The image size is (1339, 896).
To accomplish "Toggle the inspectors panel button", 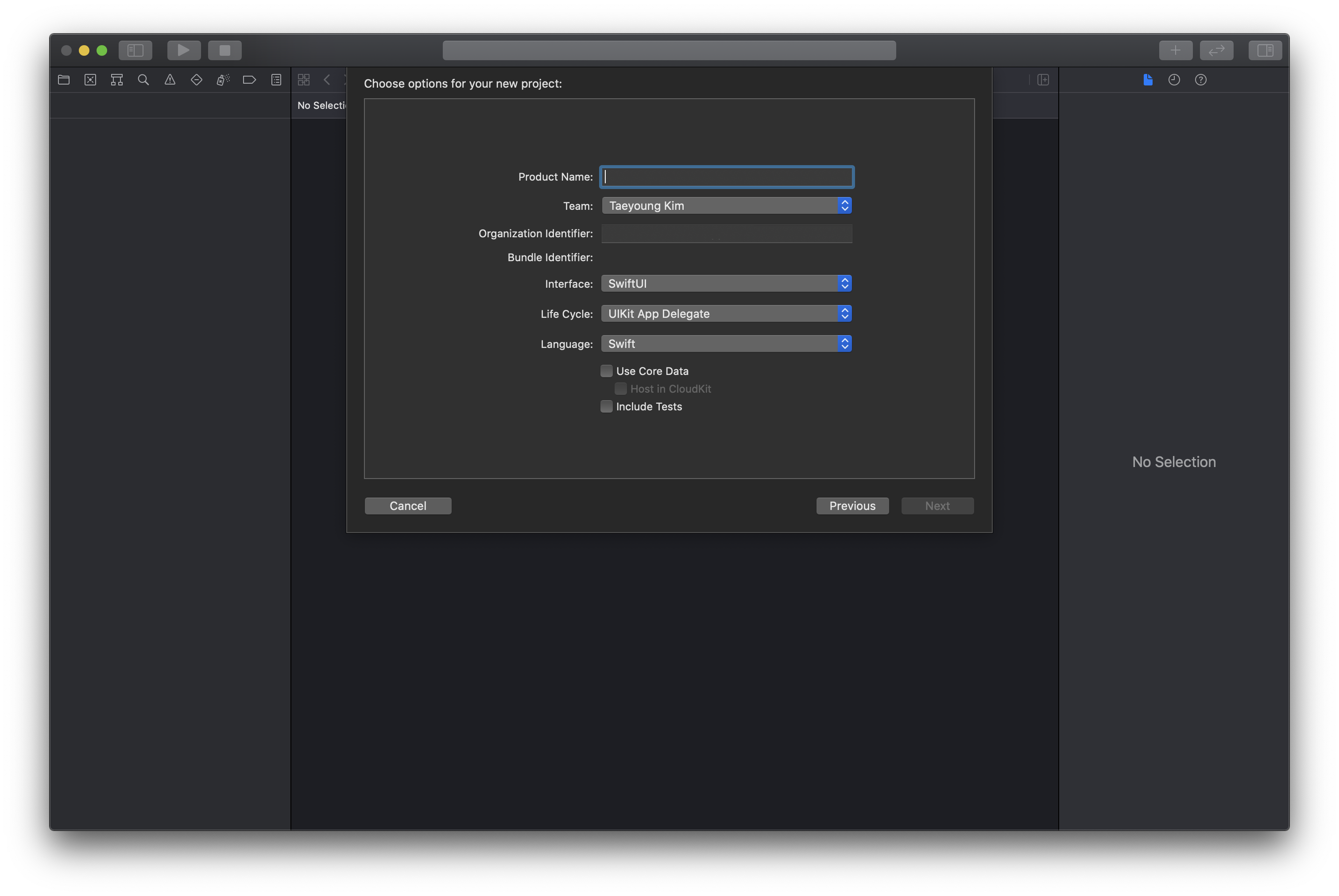I will coord(1265,50).
